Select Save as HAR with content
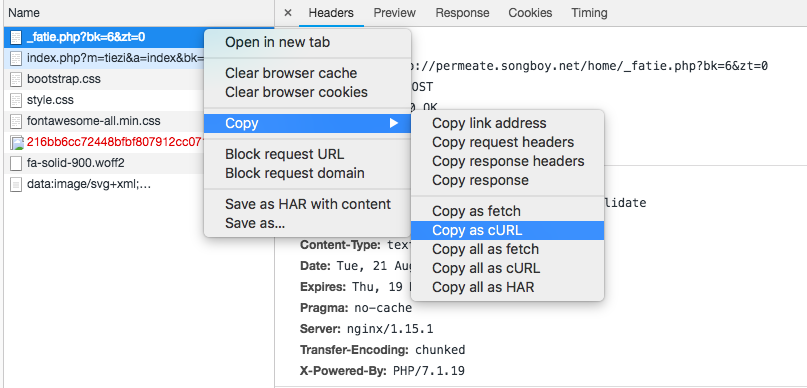Image resolution: width=807 pixels, height=388 pixels. coord(308,204)
